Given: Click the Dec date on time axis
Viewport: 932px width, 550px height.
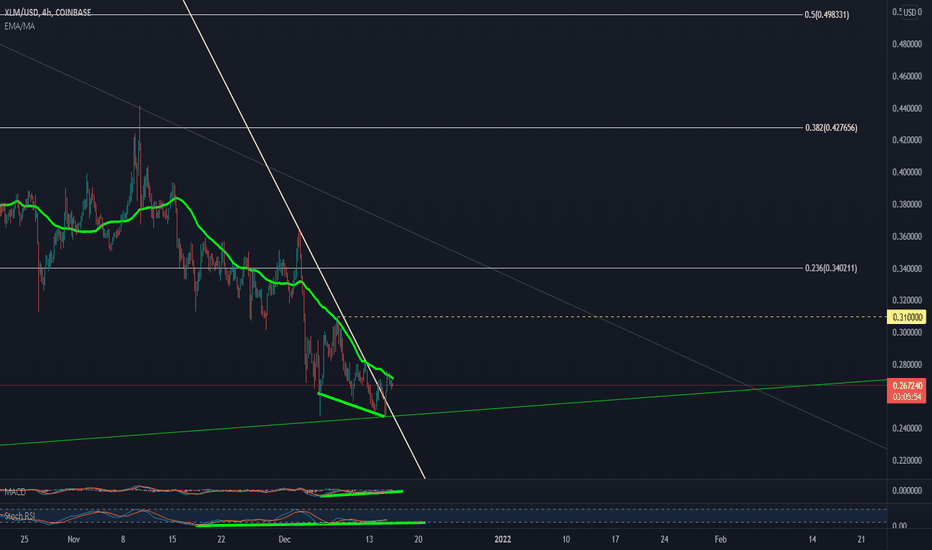Looking at the screenshot, I should 285,540.
